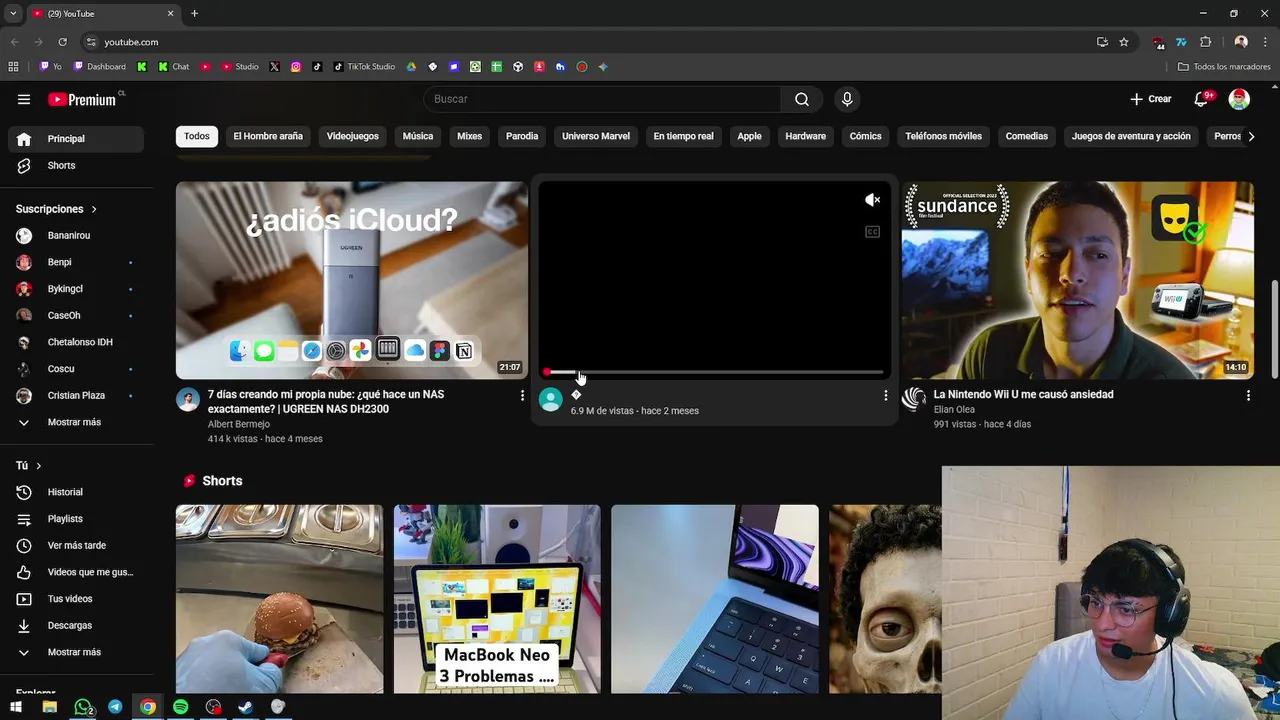
Task: Open Playlists in the sidebar
Action: point(76,519)
